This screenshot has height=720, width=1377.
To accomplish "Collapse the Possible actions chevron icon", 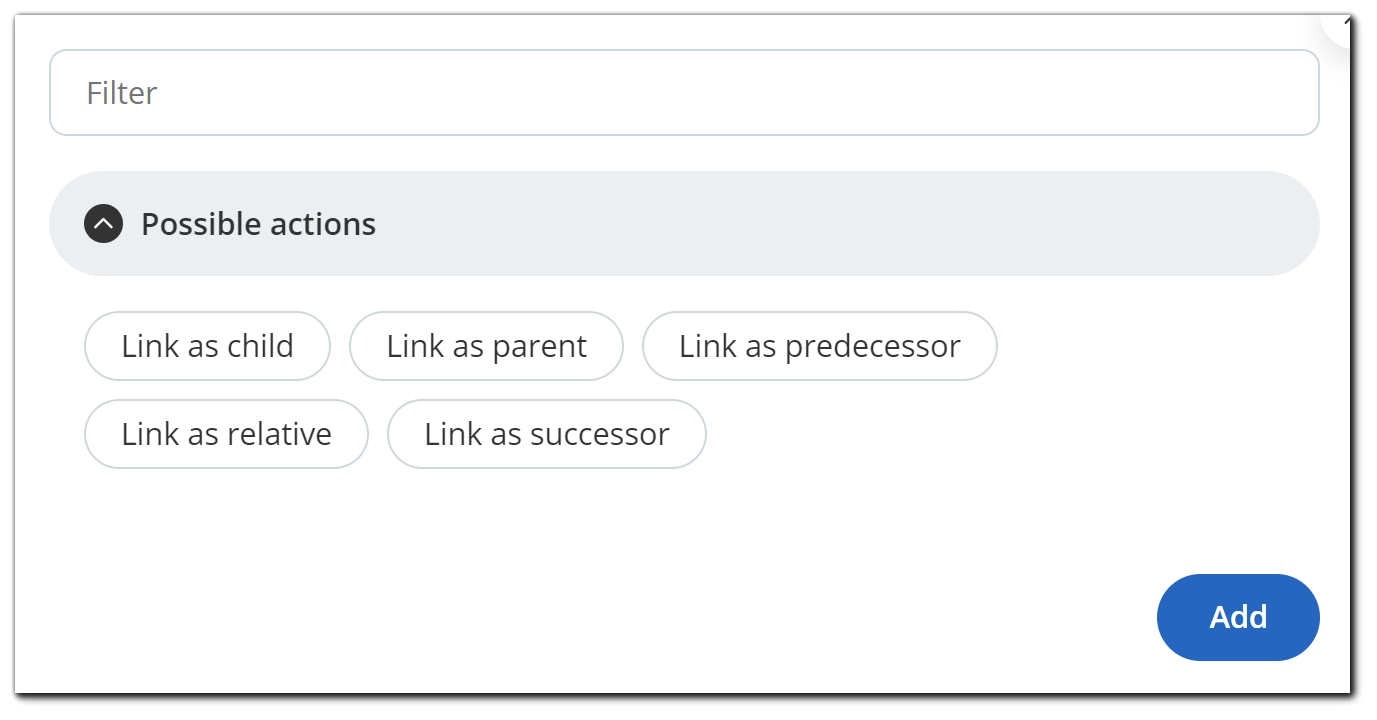I will pos(104,224).
